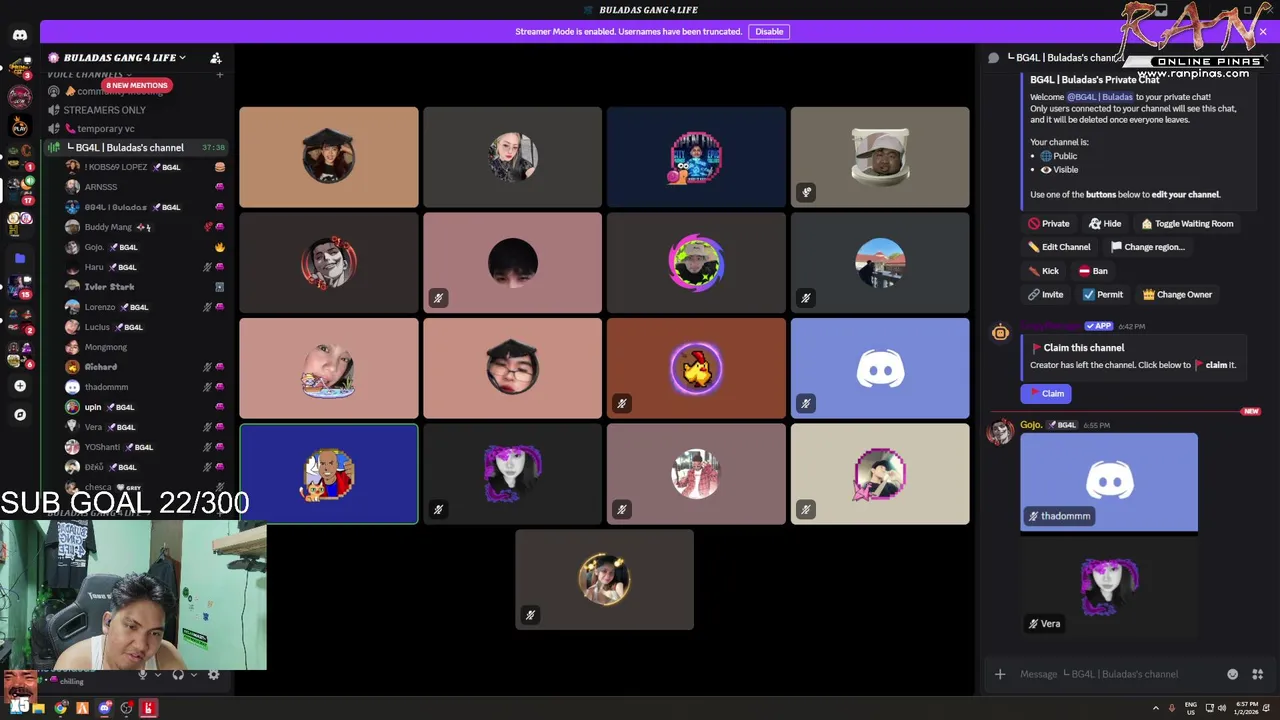The height and width of the screenshot is (720, 1280).
Task: Click the Invite button
Action: pos(1045,295)
